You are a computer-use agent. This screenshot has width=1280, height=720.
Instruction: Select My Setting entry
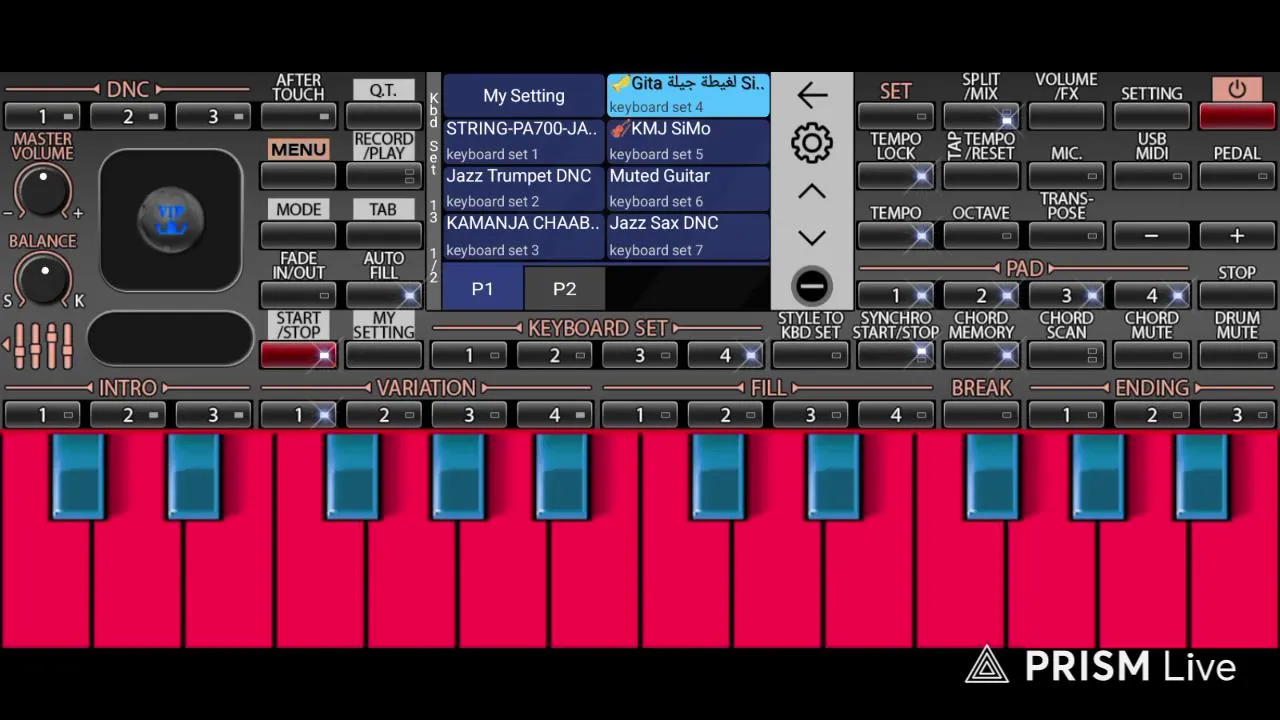tap(524, 95)
